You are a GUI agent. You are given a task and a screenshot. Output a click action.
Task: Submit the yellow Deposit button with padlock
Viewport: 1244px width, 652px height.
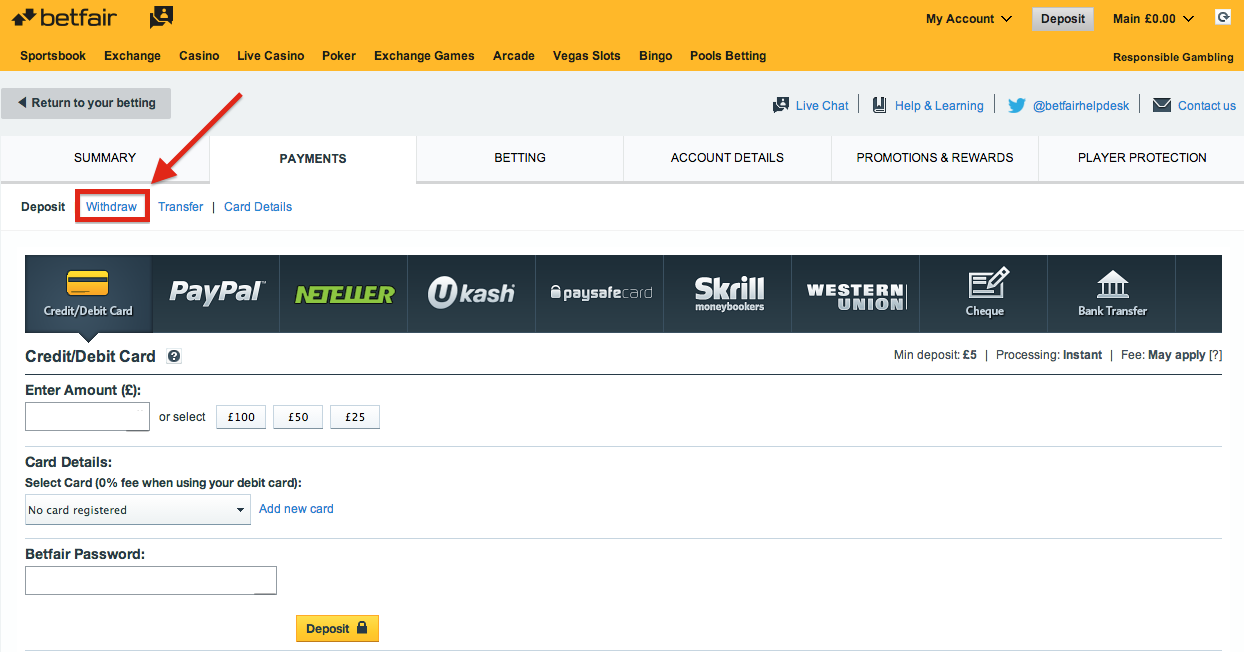point(337,629)
